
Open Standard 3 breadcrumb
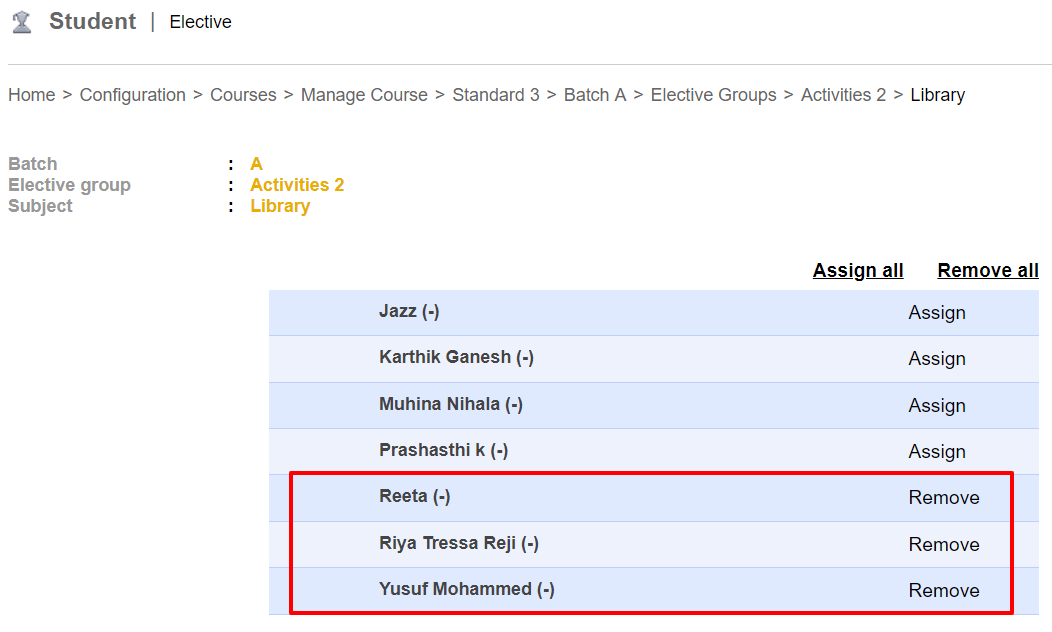pyautogui.click(x=496, y=95)
